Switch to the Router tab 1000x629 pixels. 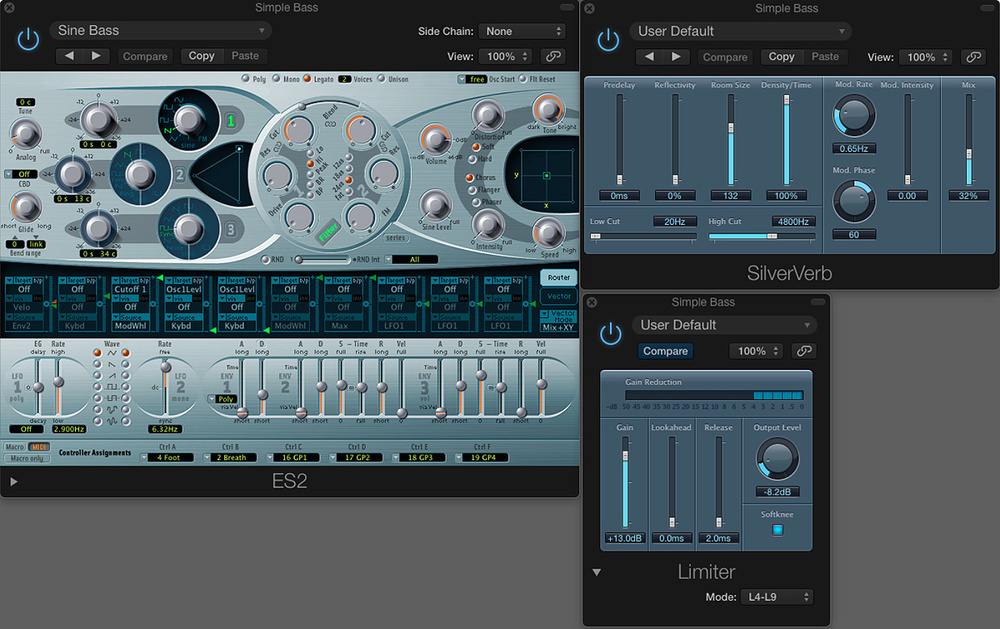559,278
